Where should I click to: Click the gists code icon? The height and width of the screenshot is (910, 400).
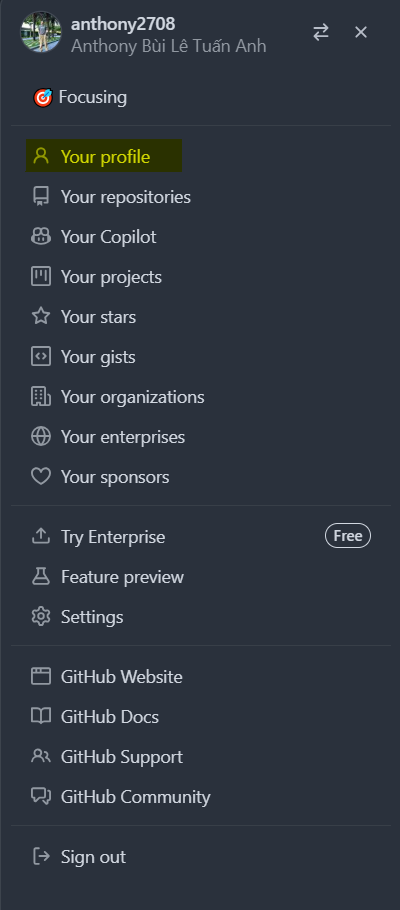pos(41,357)
